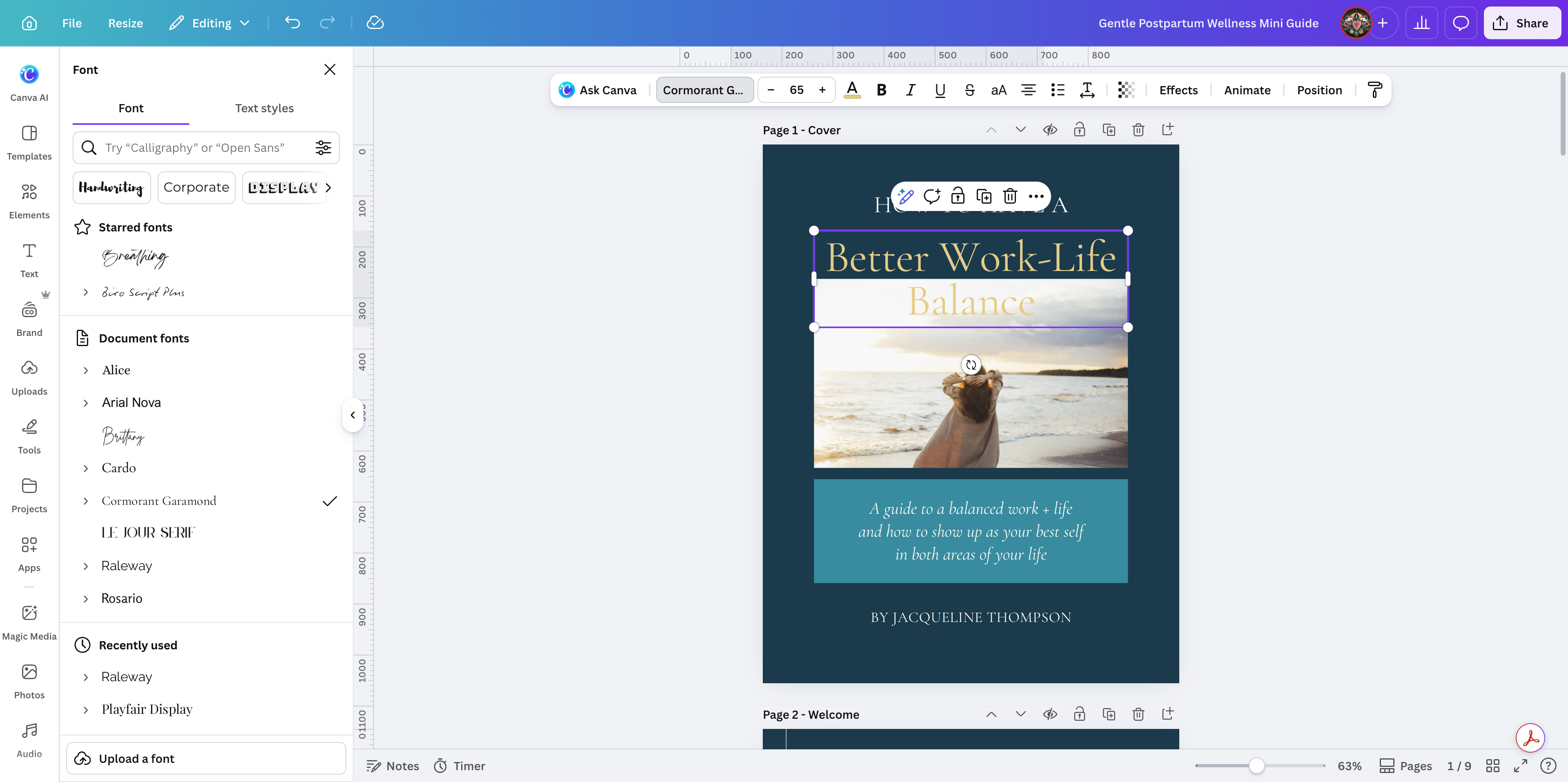
Task: Expand the Playfair Display font styles
Action: (86, 710)
